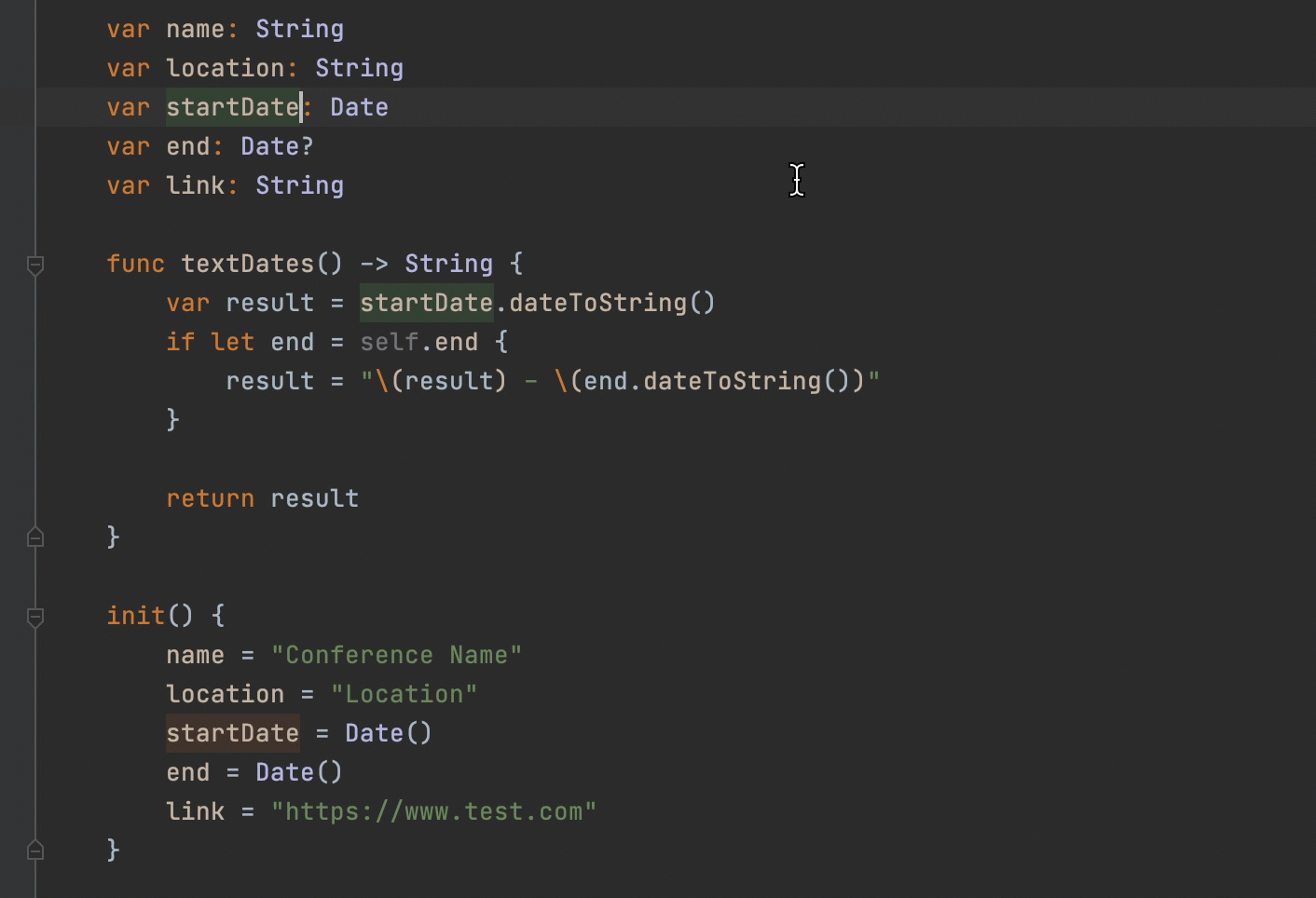The height and width of the screenshot is (898, 1316).
Task: Click fold end marker closing init block
Action: coord(35,850)
